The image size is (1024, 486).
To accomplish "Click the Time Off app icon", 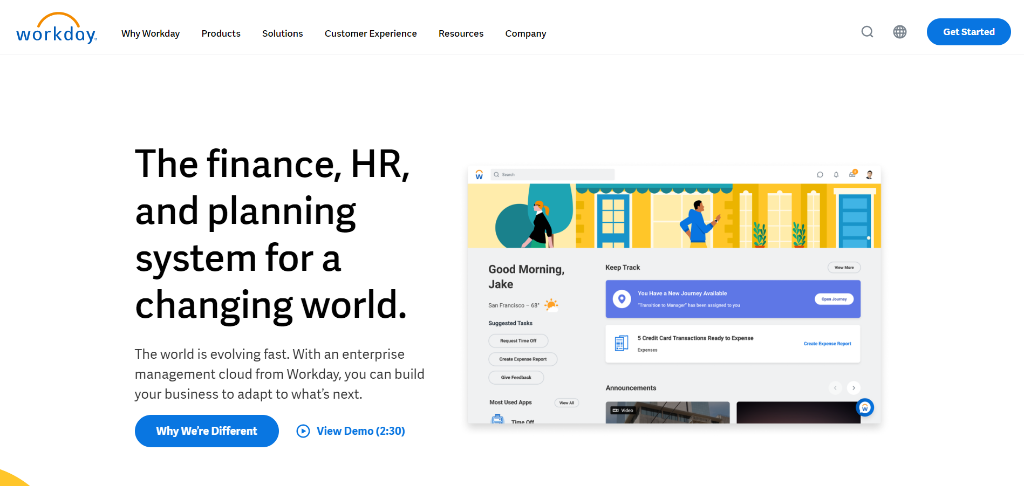I will 498,419.
